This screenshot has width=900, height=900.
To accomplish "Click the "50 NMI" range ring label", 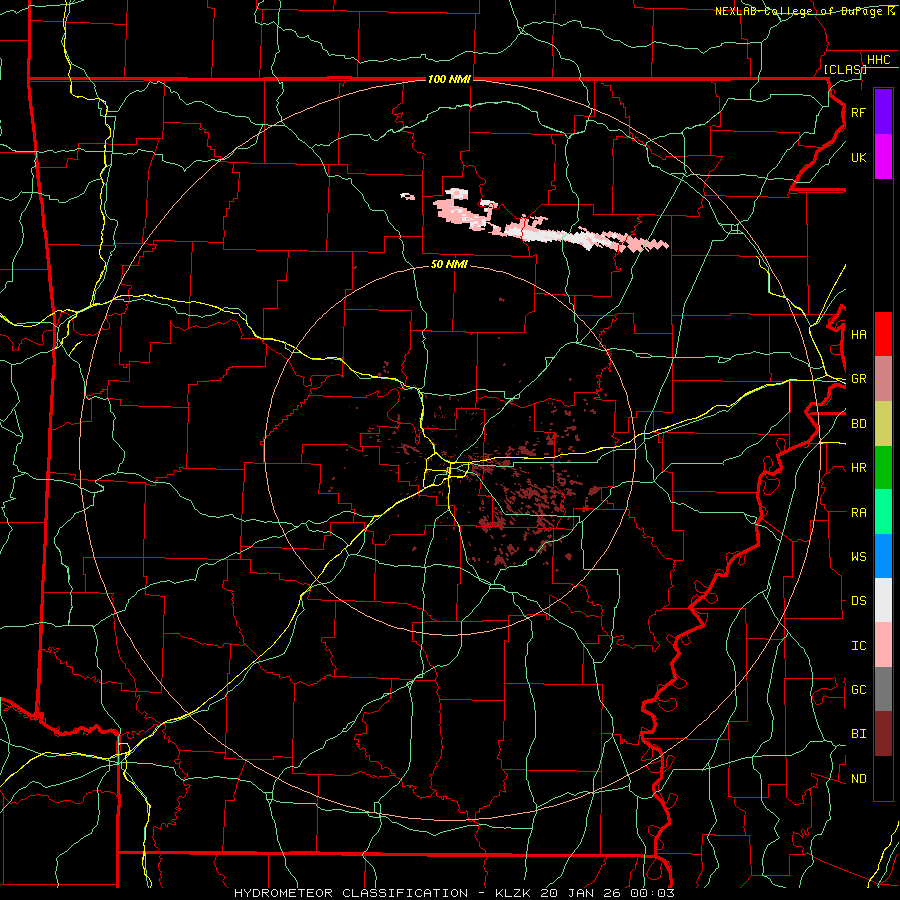I will pos(449,264).
